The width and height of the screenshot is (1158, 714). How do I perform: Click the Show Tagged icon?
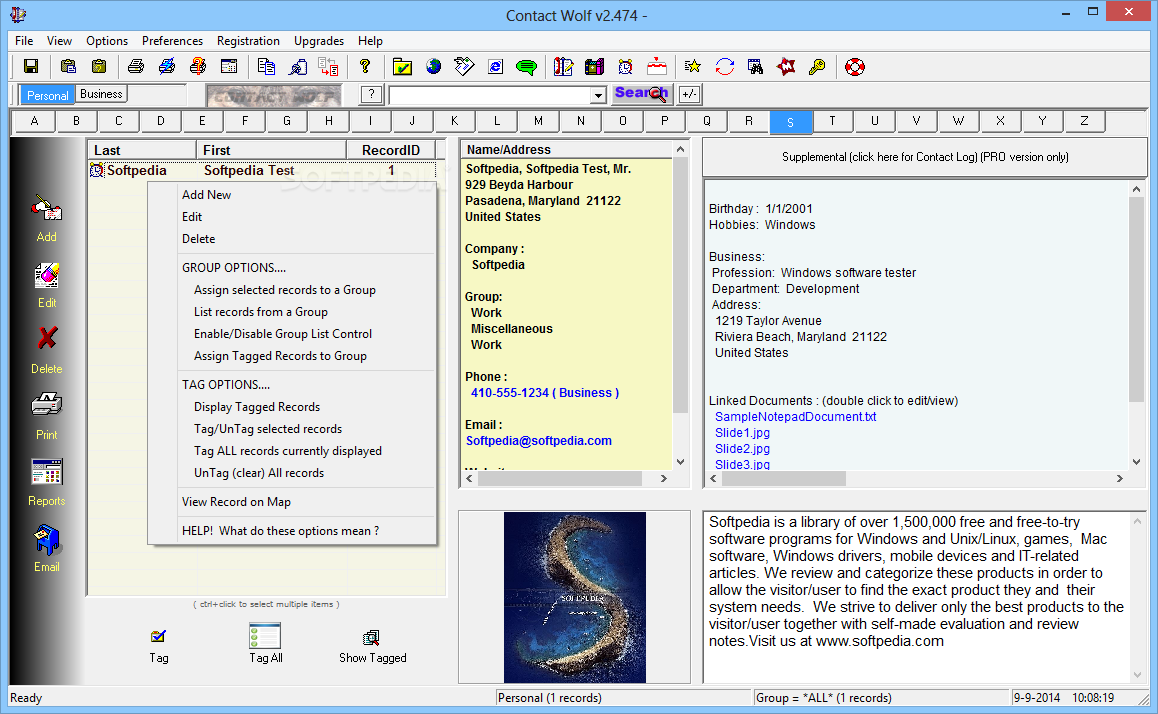(x=371, y=637)
